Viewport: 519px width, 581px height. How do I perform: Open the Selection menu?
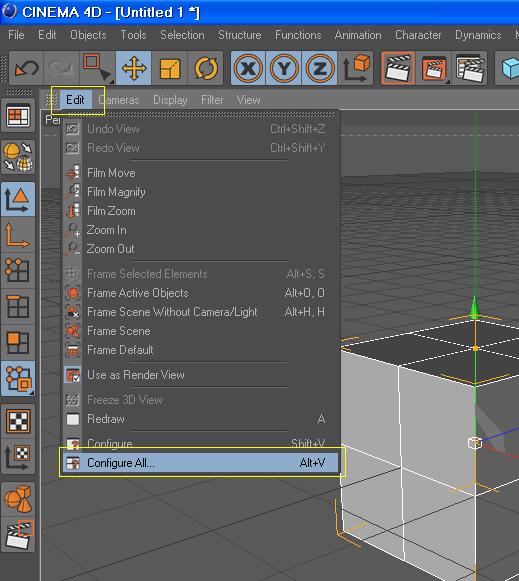(x=182, y=35)
